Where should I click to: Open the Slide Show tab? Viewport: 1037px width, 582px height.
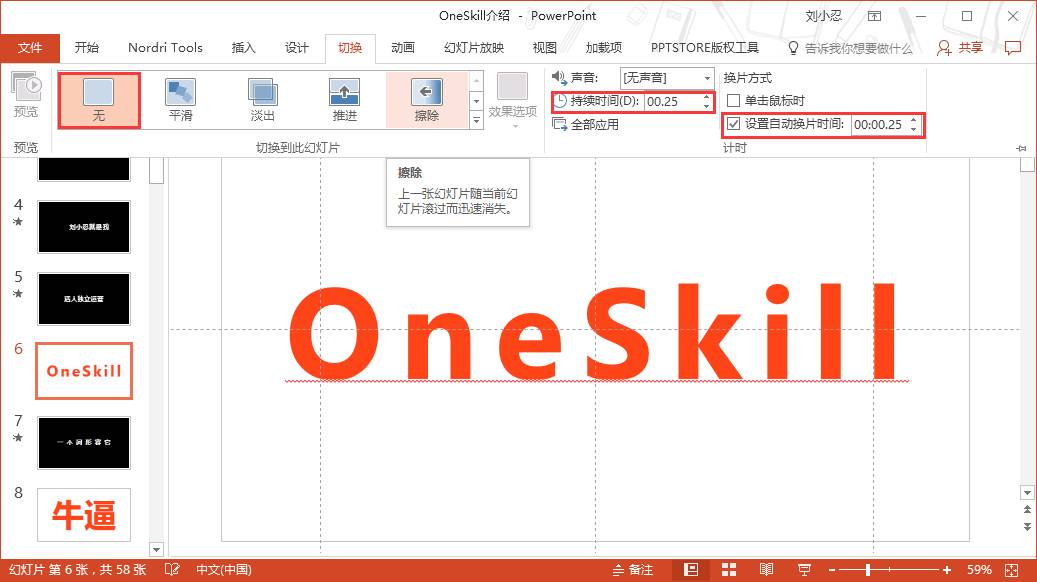(474, 48)
